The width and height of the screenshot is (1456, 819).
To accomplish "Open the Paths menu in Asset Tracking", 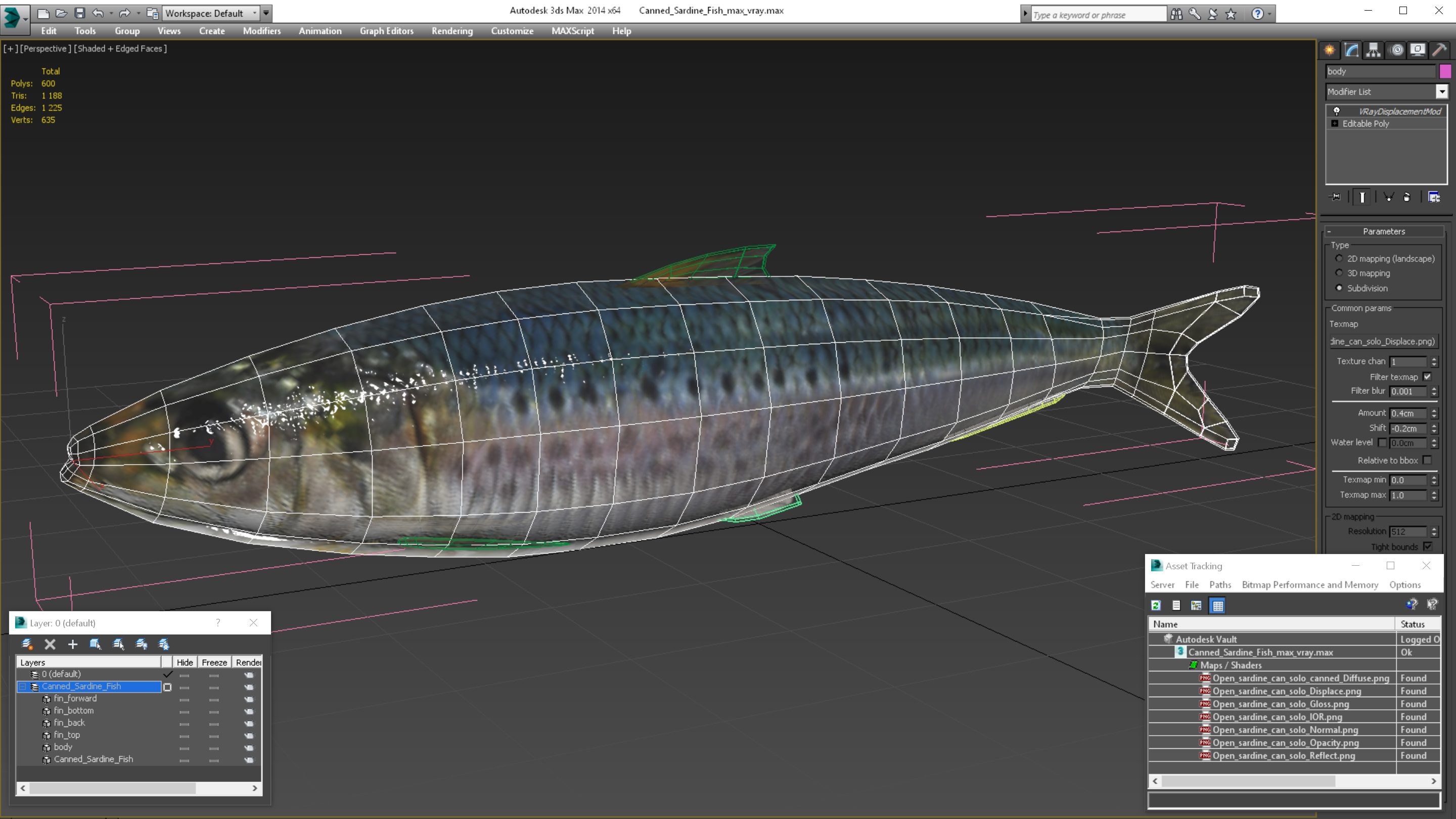I will point(1220,584).
